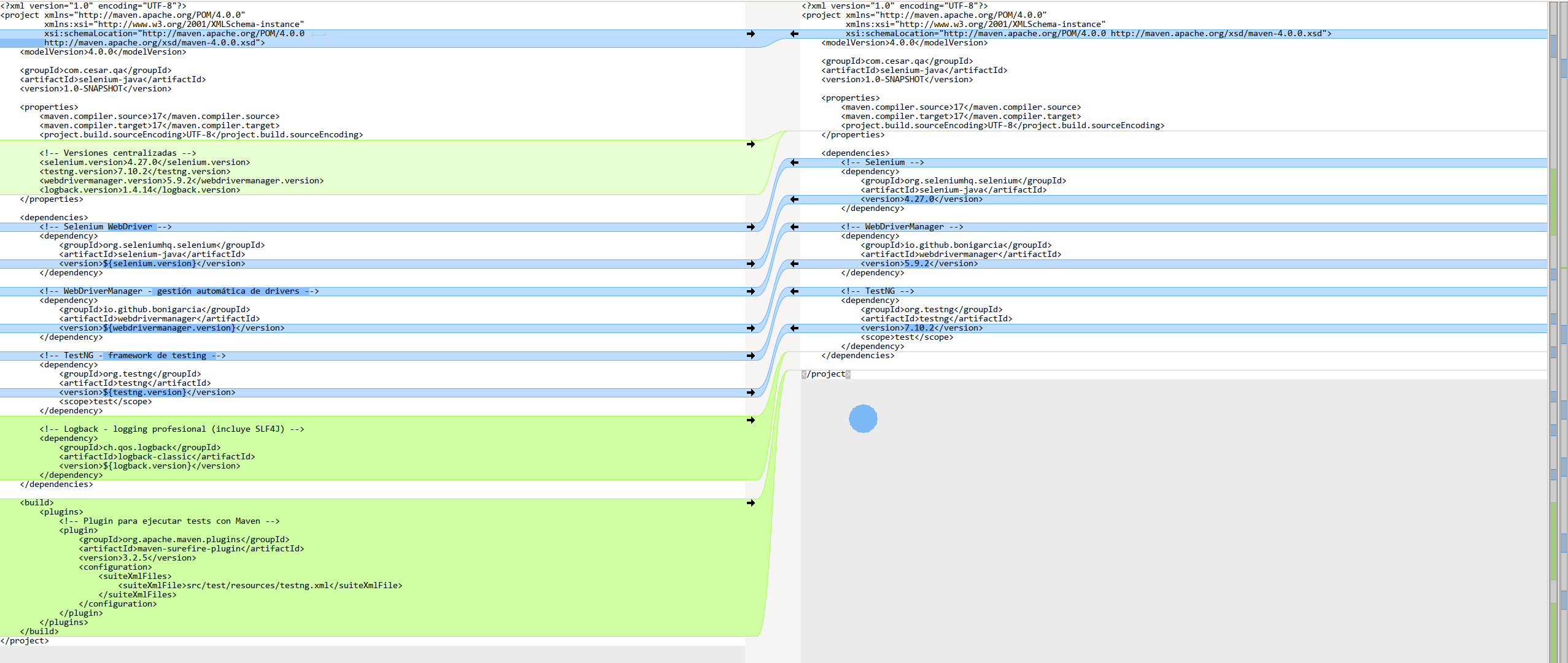This screenshot has height=663, width=1568.
Task: Click the diff overview map strip at far right
Action: (1563, 331)
